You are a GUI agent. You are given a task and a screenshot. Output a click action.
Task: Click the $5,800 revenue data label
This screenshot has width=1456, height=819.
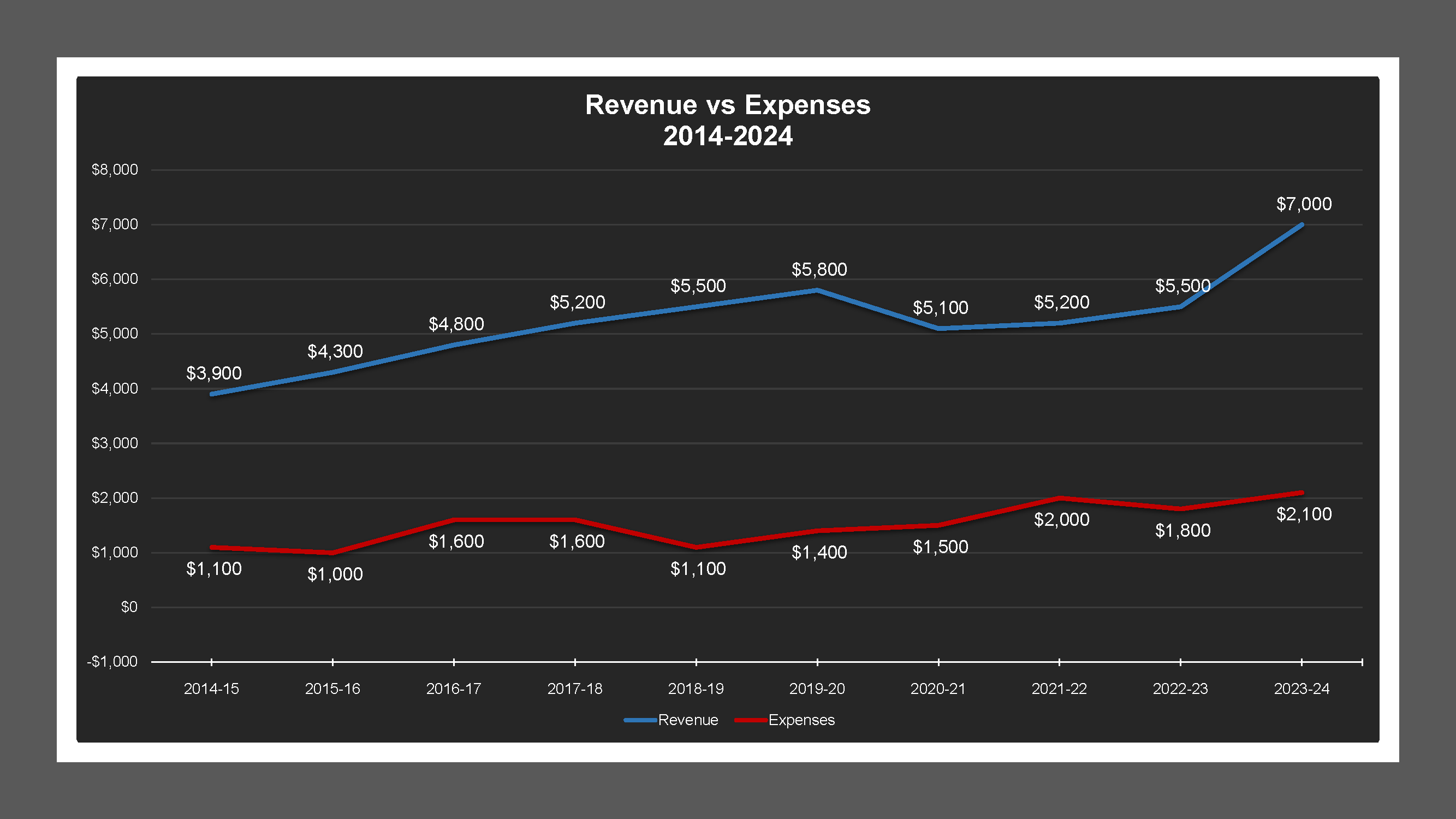click(819, 270)
